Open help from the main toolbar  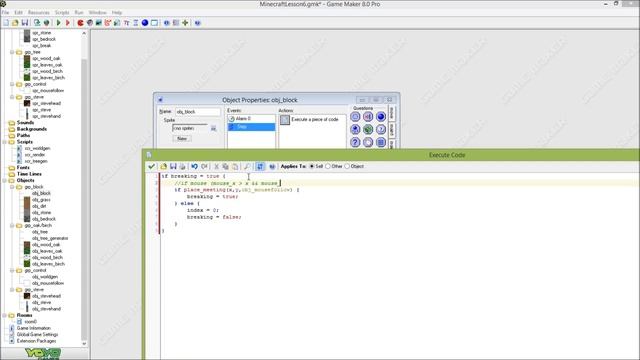tap(198, 23)
